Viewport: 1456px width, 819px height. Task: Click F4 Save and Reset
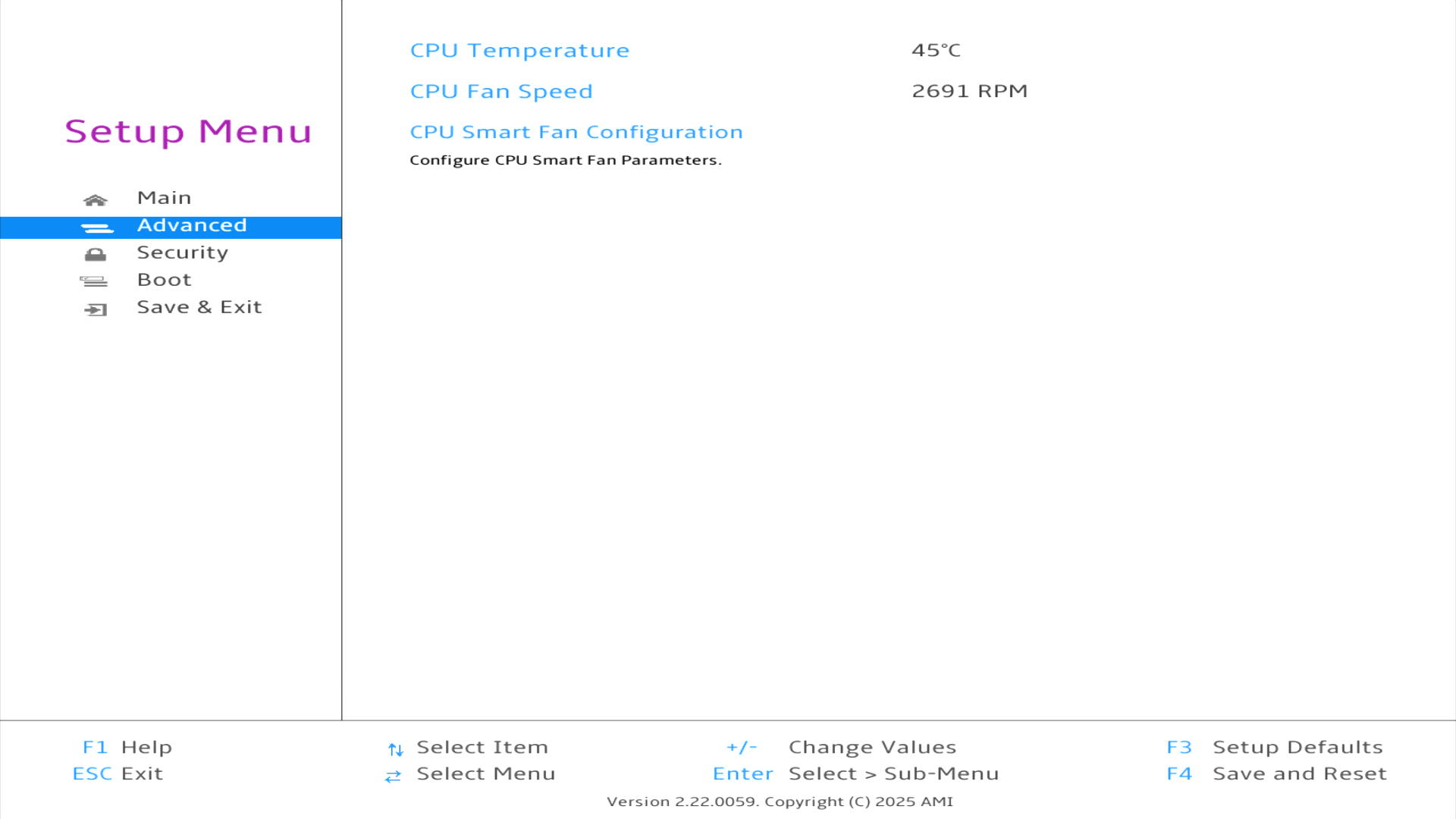point(1276,773)
